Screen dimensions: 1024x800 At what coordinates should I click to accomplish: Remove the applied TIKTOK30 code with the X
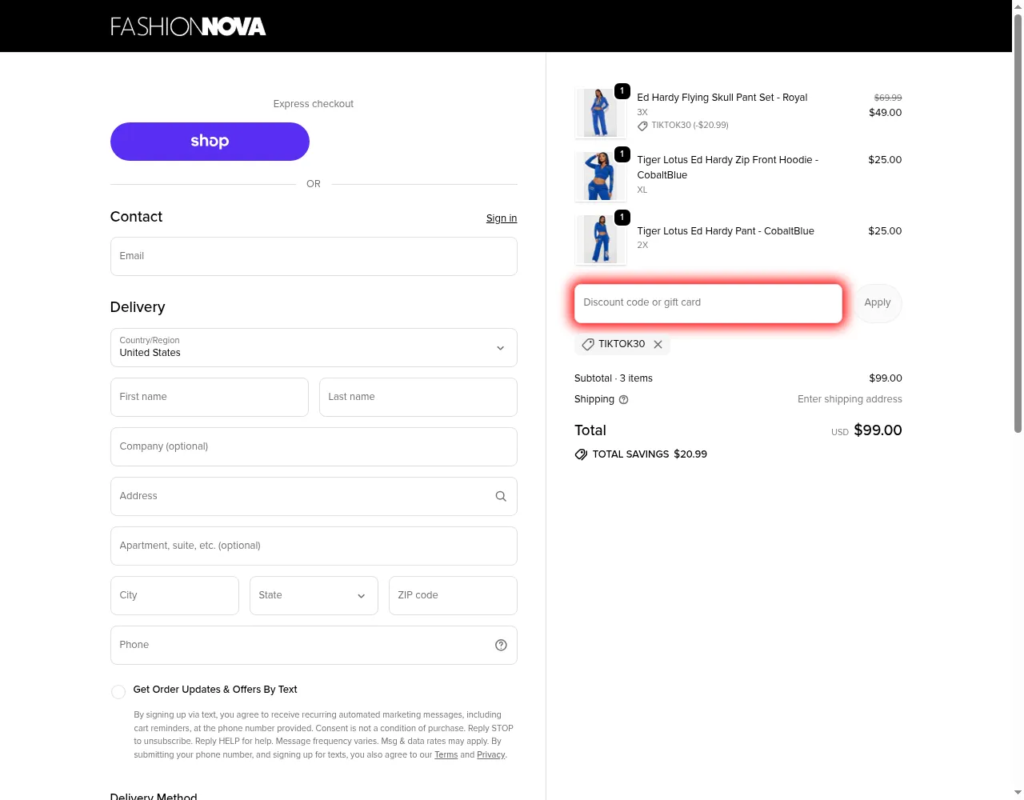coord(658,344)
